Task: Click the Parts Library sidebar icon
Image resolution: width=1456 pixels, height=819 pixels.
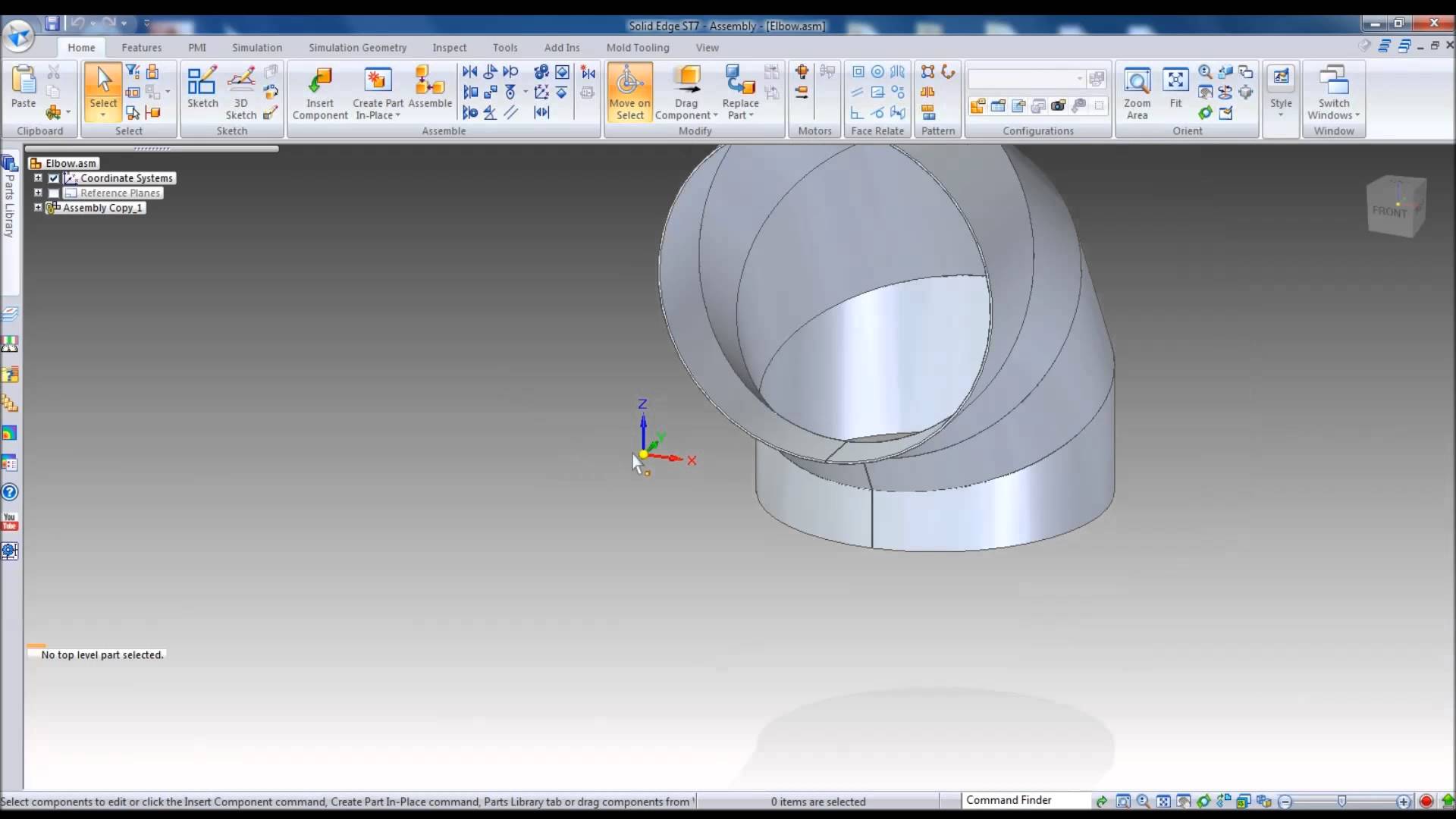Action: coord(9,163)
